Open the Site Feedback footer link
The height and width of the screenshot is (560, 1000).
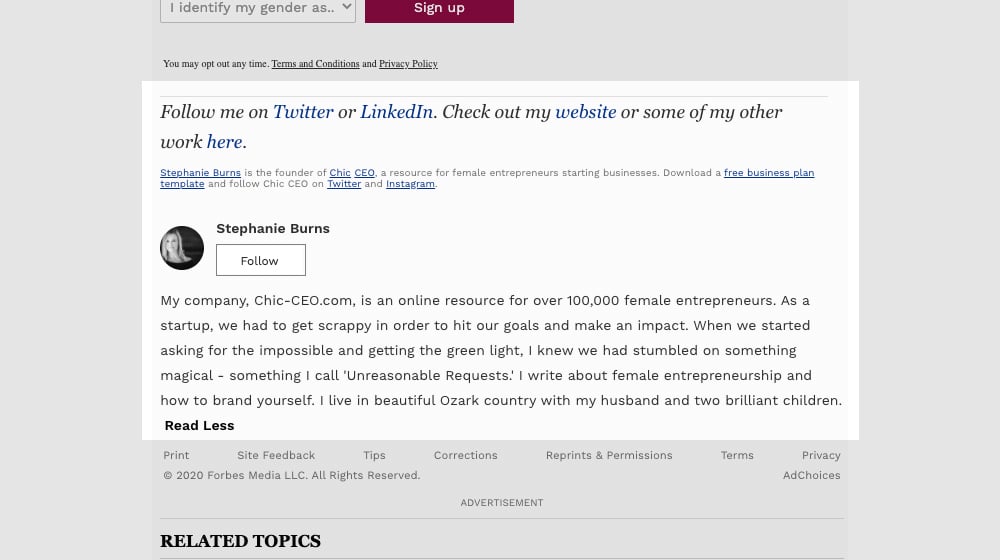[x=276, y=455]
